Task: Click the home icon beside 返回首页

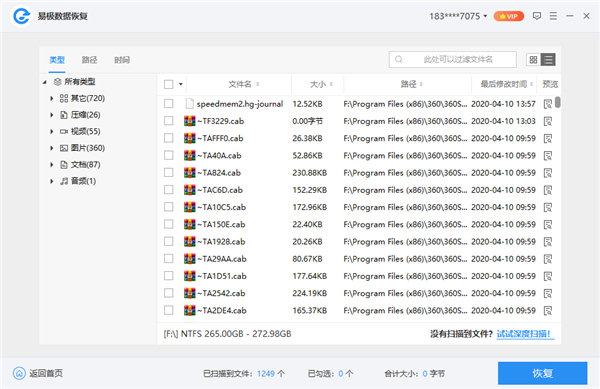Action: [x=19, y=373]
